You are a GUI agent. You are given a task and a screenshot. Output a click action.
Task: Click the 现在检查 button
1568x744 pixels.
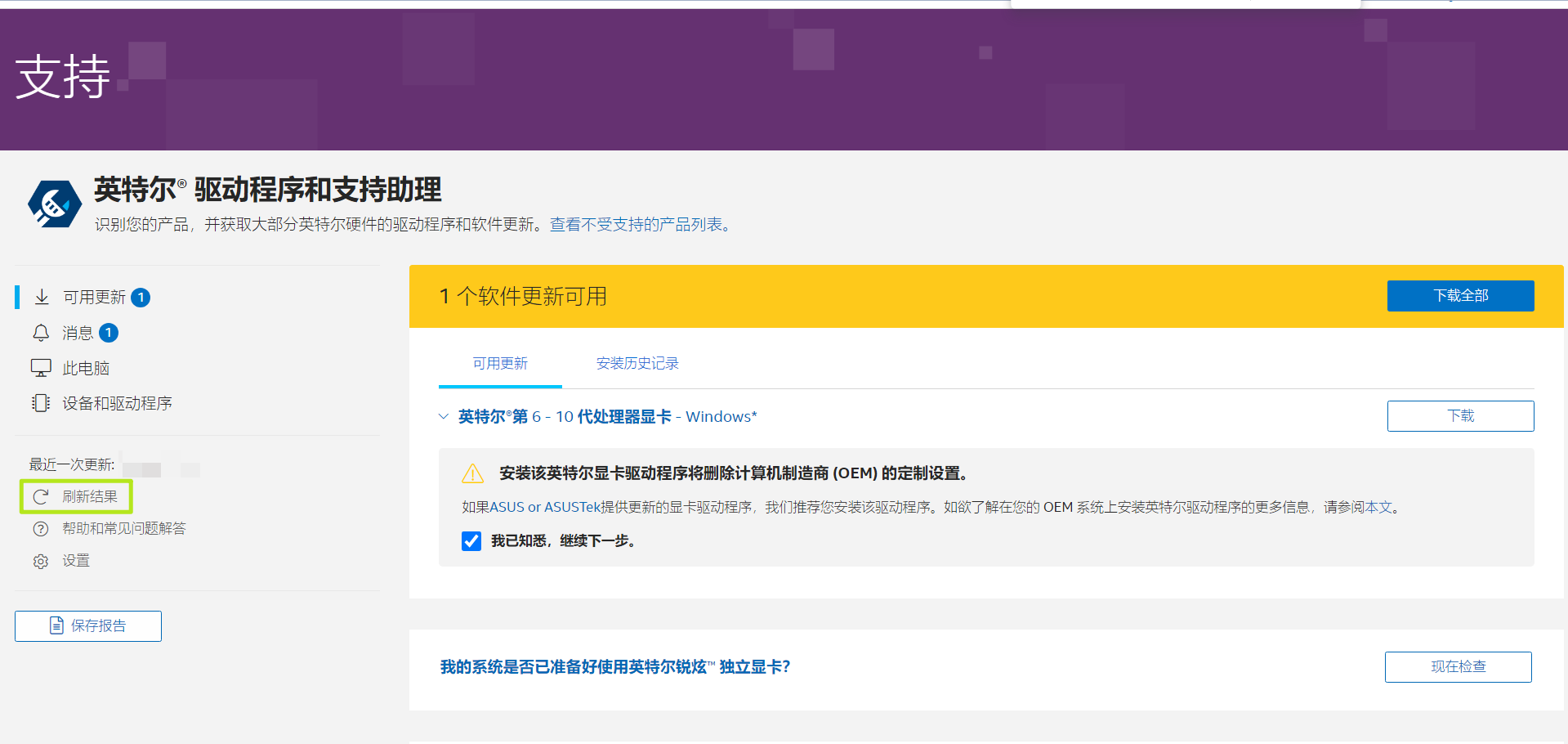pyautogui.click(x=1458, y=667)
